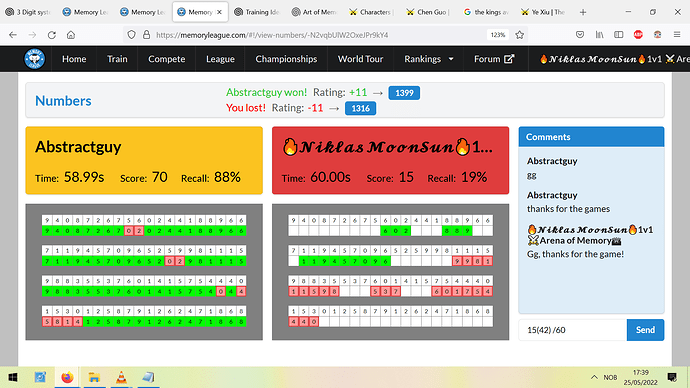Open the League menu item
Image resolution: width=690 pixels, height=388 pixels.
220,59
